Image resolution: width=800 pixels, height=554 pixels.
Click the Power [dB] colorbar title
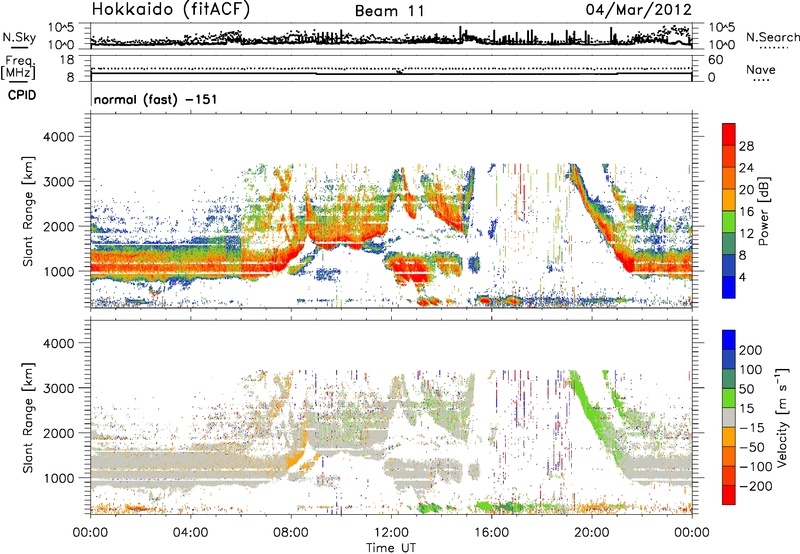click(764, 211)
